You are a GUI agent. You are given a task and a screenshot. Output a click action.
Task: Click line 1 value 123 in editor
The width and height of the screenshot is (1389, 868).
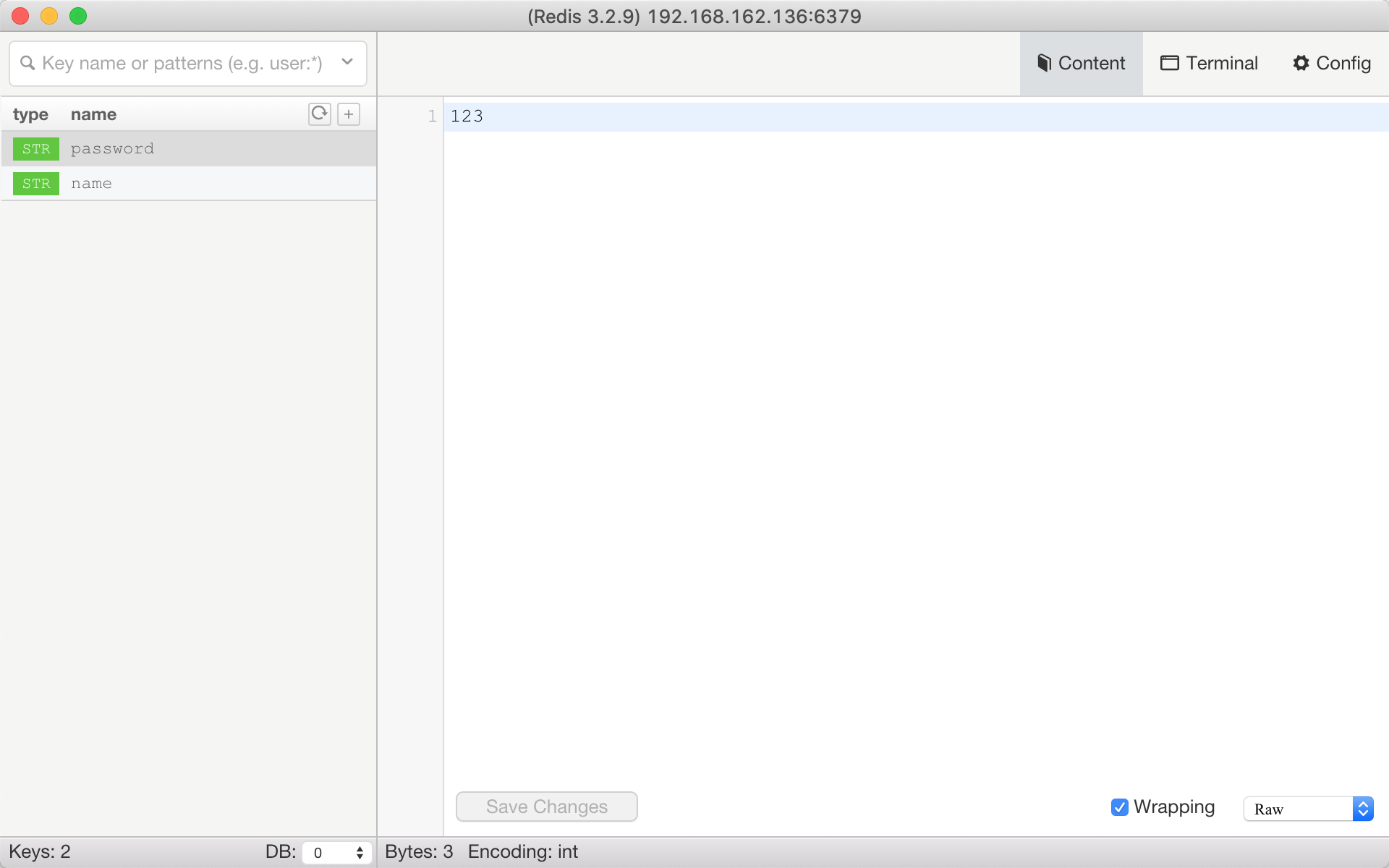pyautogui.click(x=467, y=116)
